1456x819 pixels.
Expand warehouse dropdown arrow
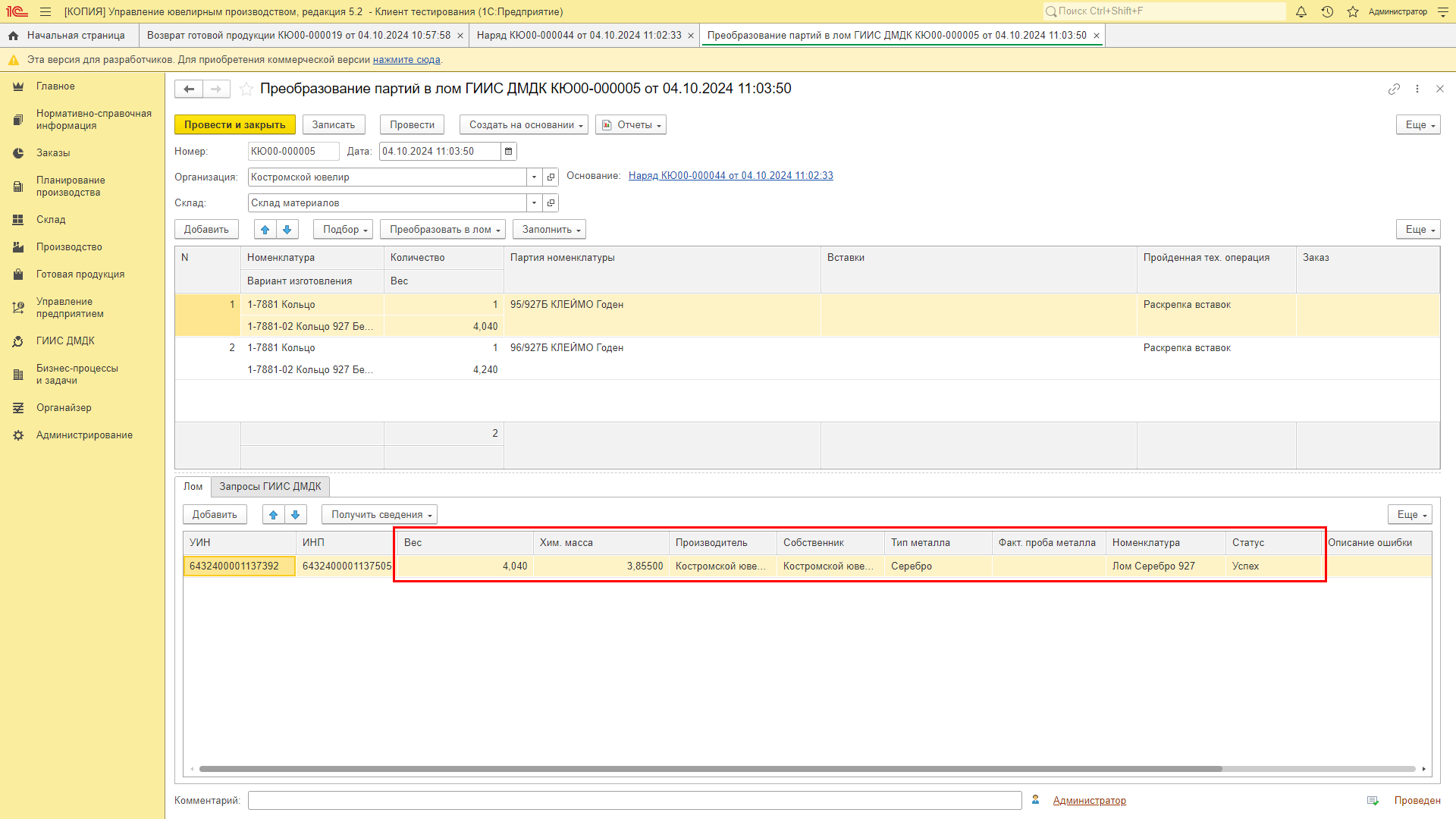(x=535, y=203)
